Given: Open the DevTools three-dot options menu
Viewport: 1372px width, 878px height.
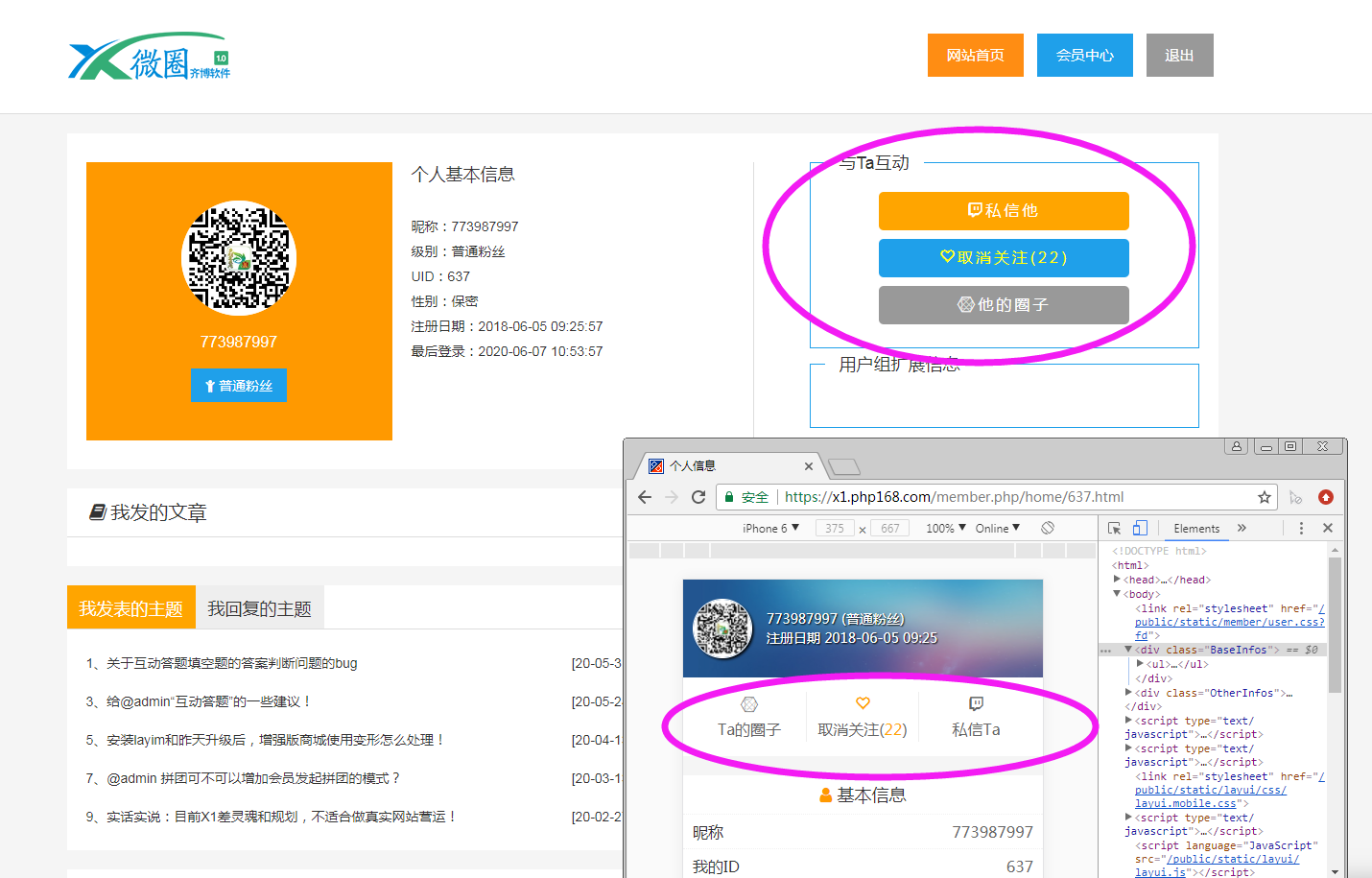Looking at the screenshot, I should tap(1301, 528).
